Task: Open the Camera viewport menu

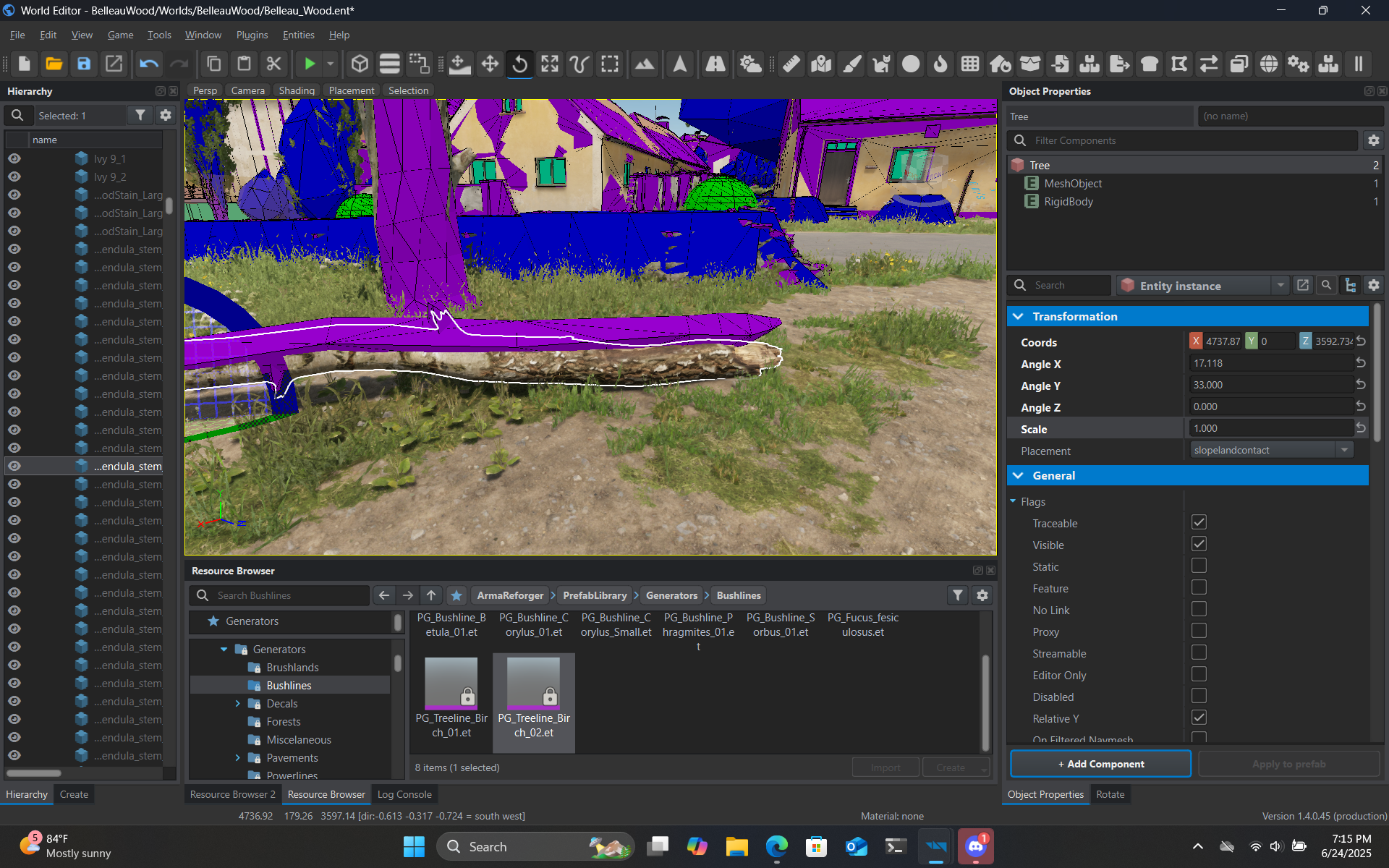Action: (248, 90)
